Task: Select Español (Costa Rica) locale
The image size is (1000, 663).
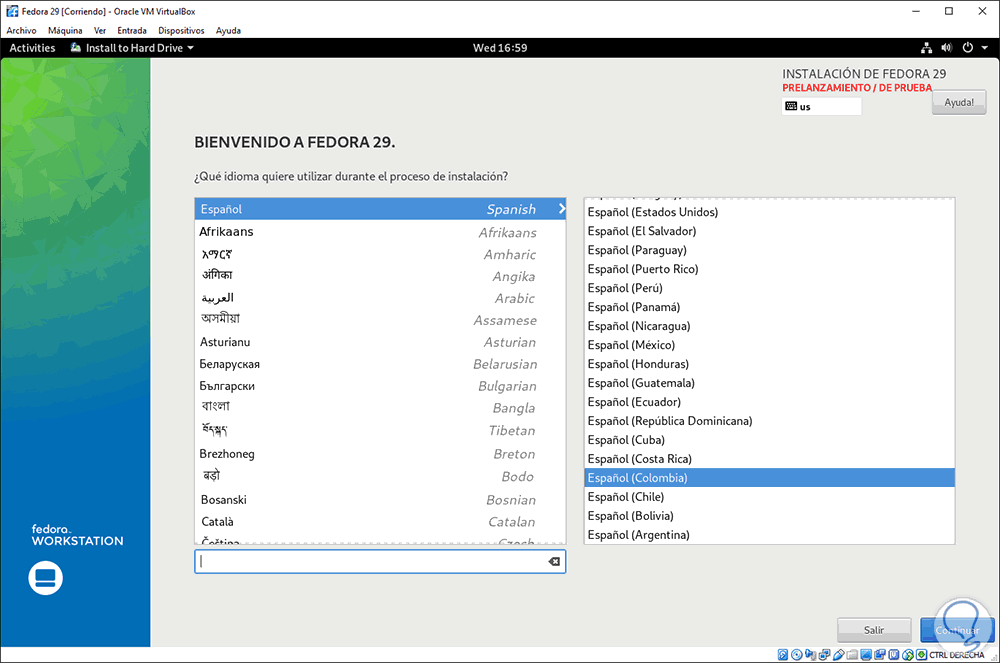Action: tap(769, 459)
